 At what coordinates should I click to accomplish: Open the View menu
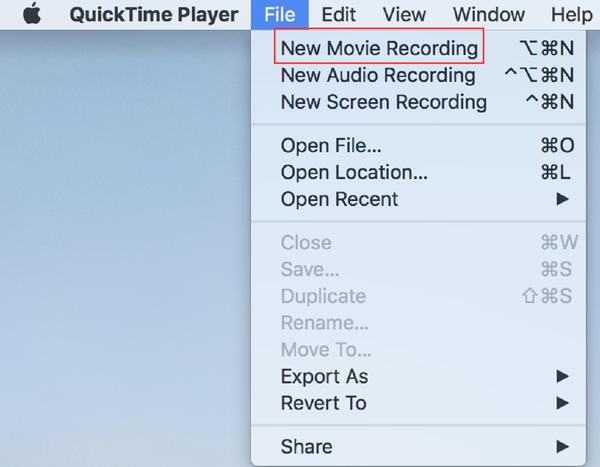(404, 15)
